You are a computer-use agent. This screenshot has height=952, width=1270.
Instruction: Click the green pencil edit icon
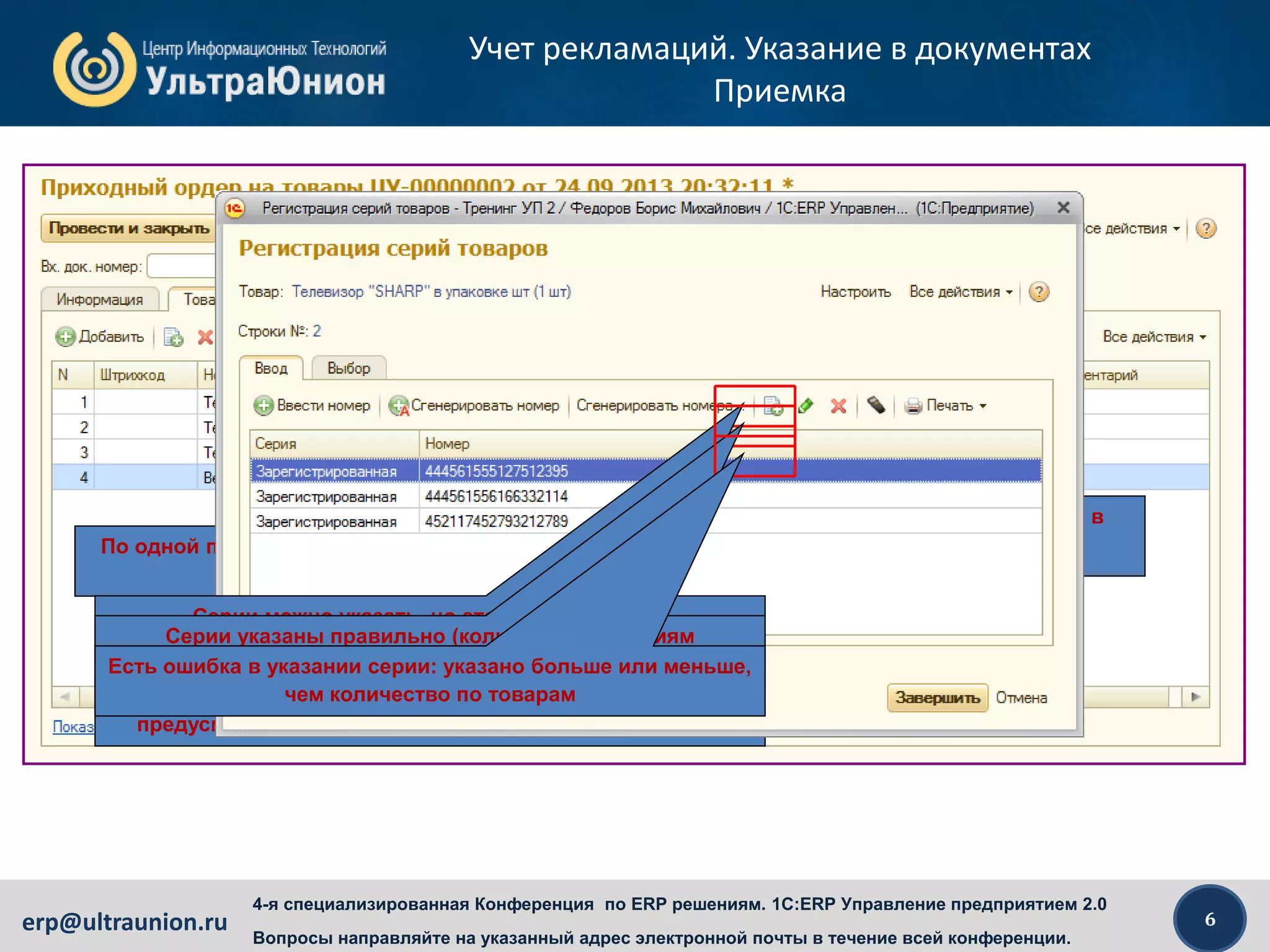806,406
